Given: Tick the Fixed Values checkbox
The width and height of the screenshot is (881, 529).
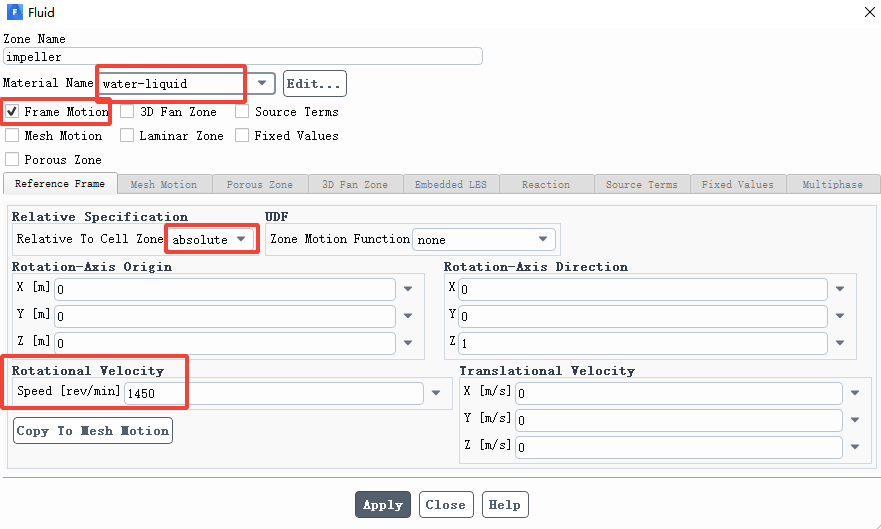Looking at the screenshot, I should click(x=242, y=135).
